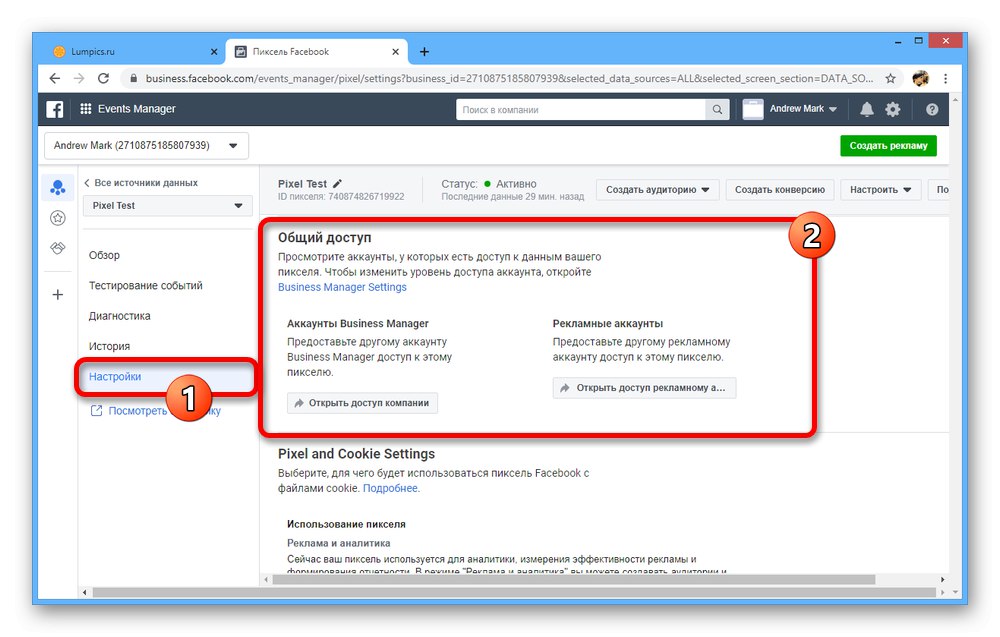Click the star custom conversions sidebar icon
This screenshot has width=1000, height=637.
tap(58, 218)
